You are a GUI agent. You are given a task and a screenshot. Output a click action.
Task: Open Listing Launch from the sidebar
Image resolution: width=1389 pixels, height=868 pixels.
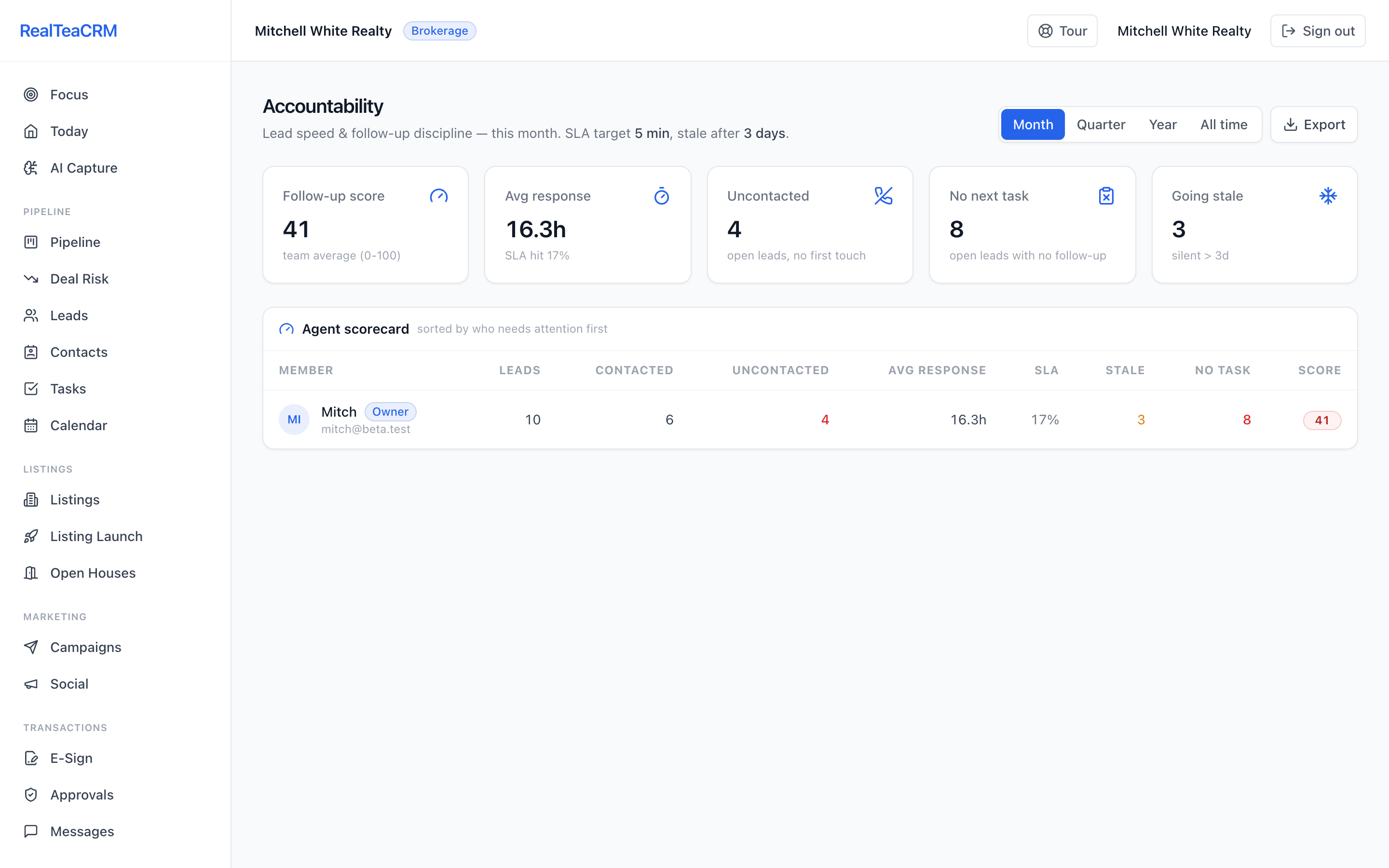[115, 537]
